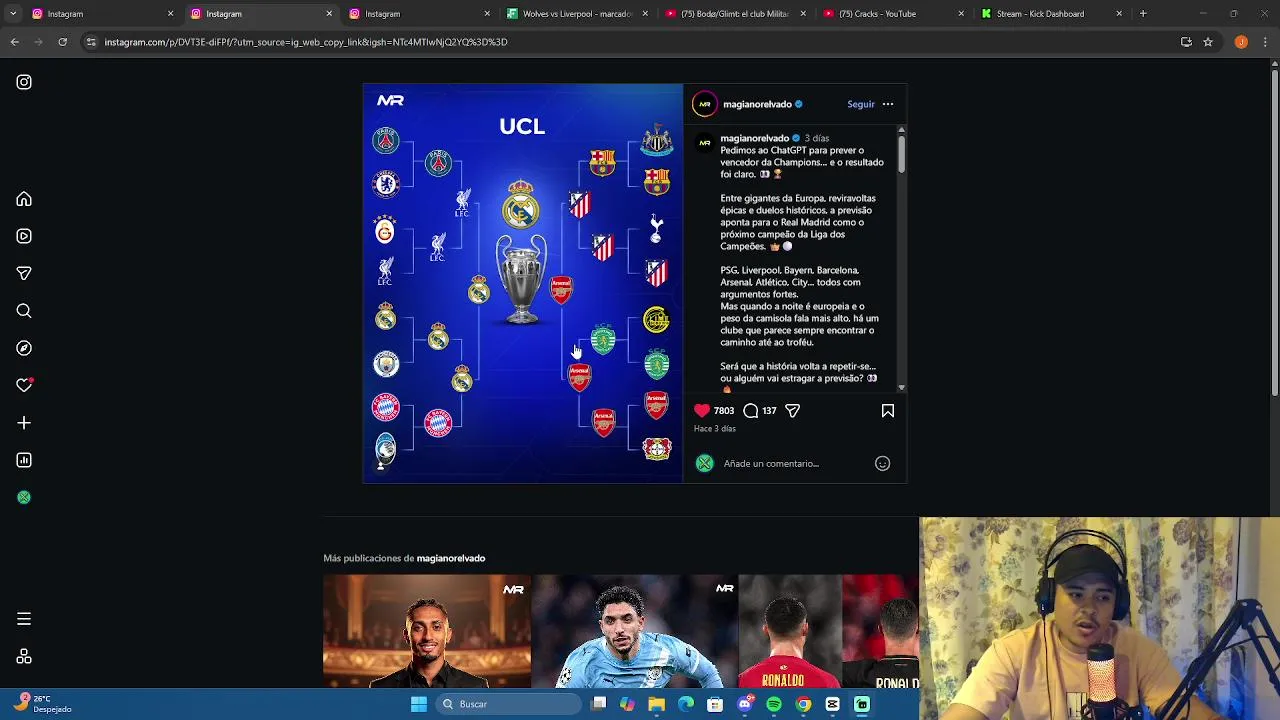Open Explore compass icon in sidebar
Screen dimensions: 1280x720
[24, 348]
